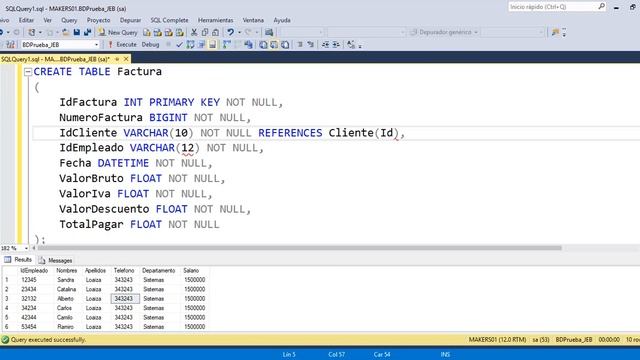Click the Analysis Services DMX Query icon
640x360 pixels.
click(169, 32)
